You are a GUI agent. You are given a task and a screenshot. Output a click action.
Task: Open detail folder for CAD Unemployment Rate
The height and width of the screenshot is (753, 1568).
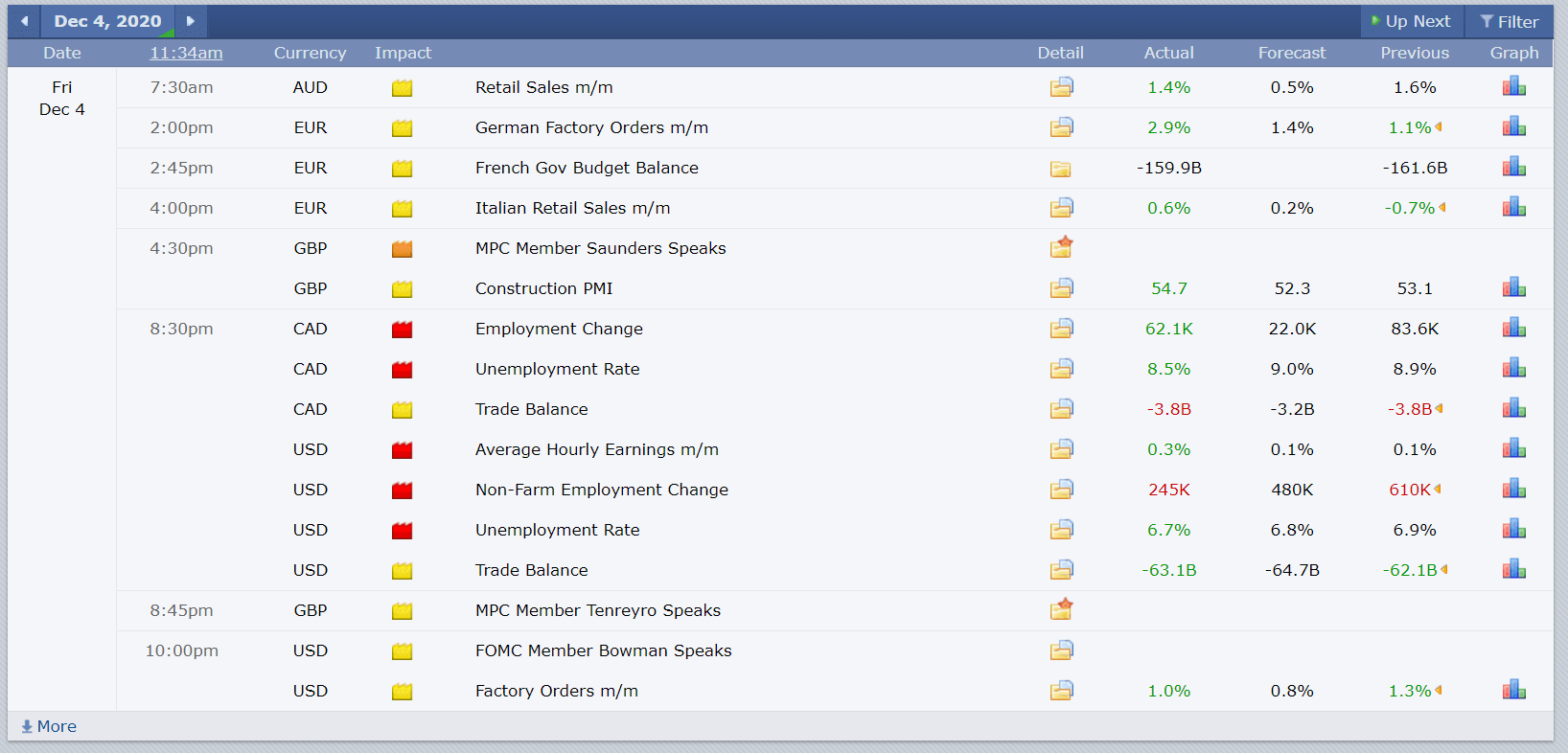[1061, 369]
